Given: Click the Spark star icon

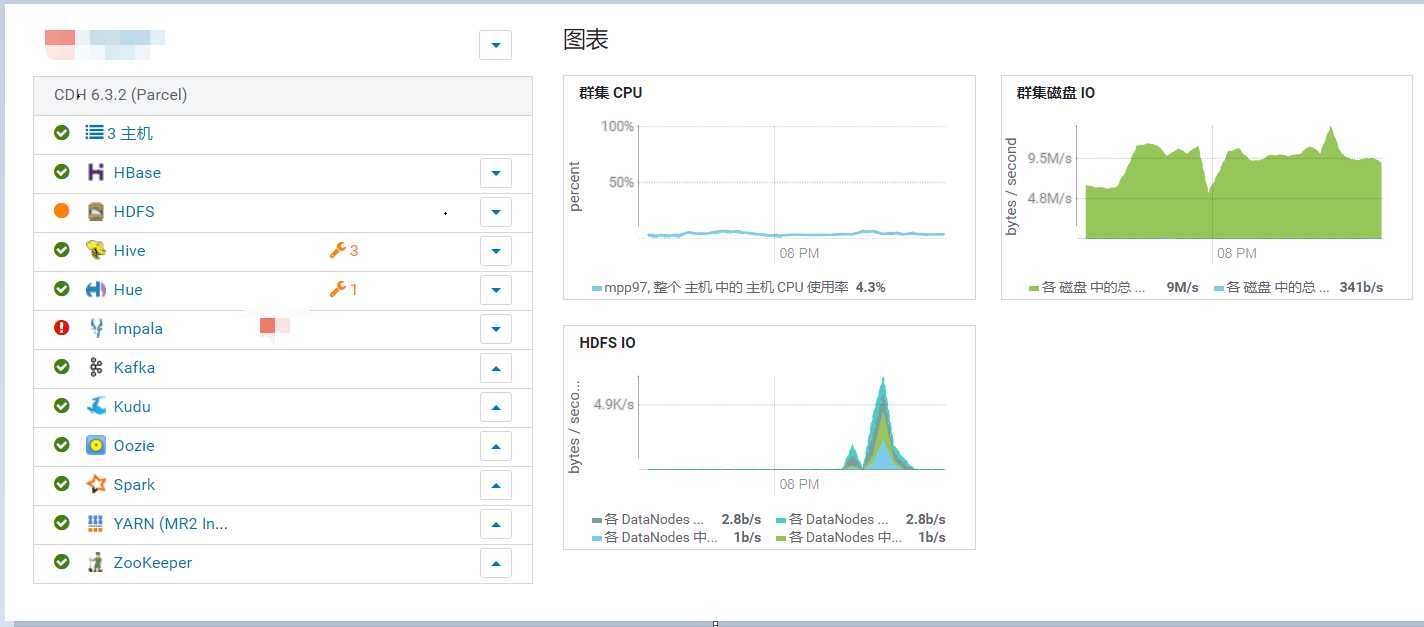Looking at the screenshot, I should (96, 484).
